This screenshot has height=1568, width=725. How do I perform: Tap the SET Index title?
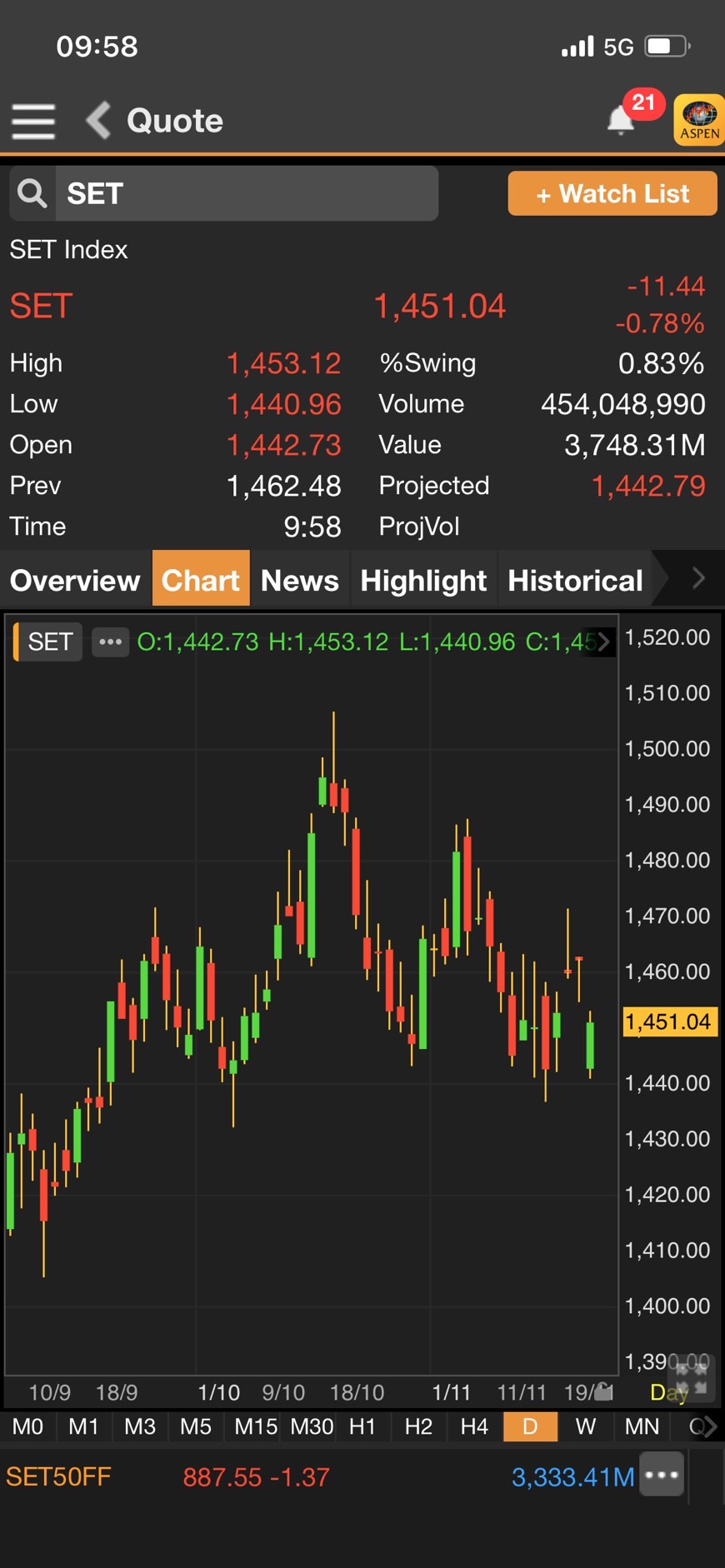[68, 249]
